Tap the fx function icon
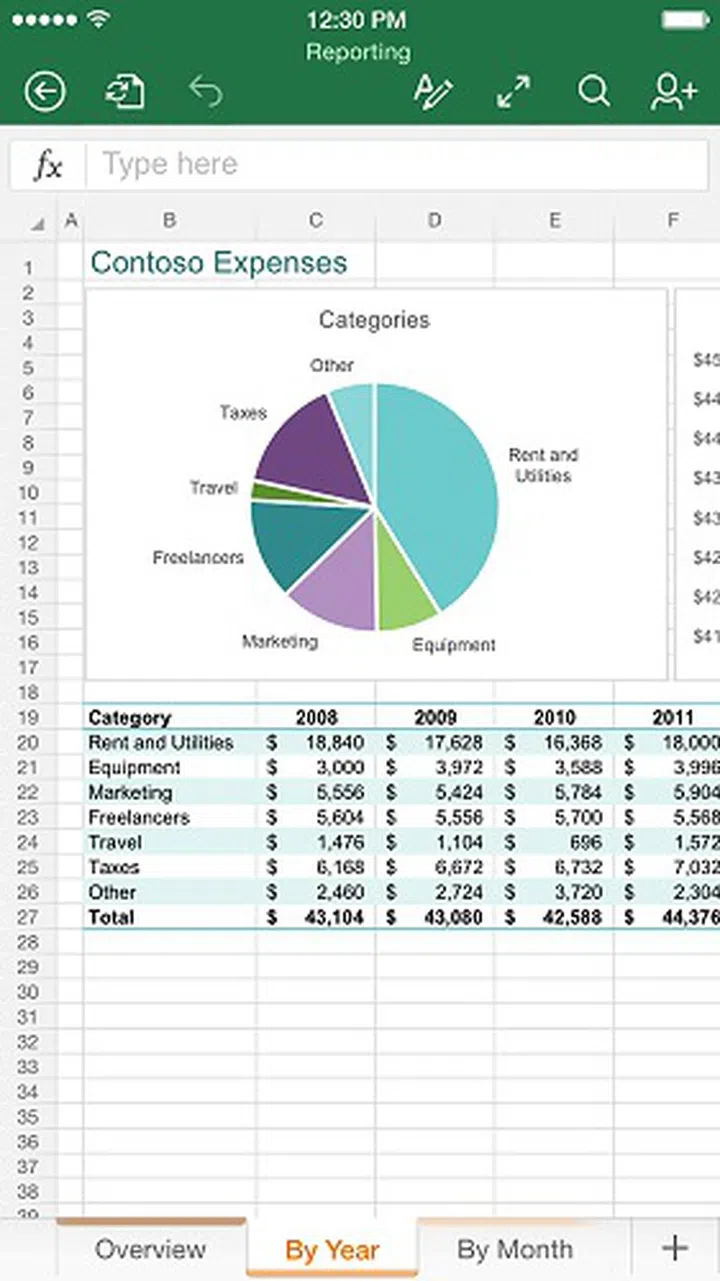 coord(48,165)
